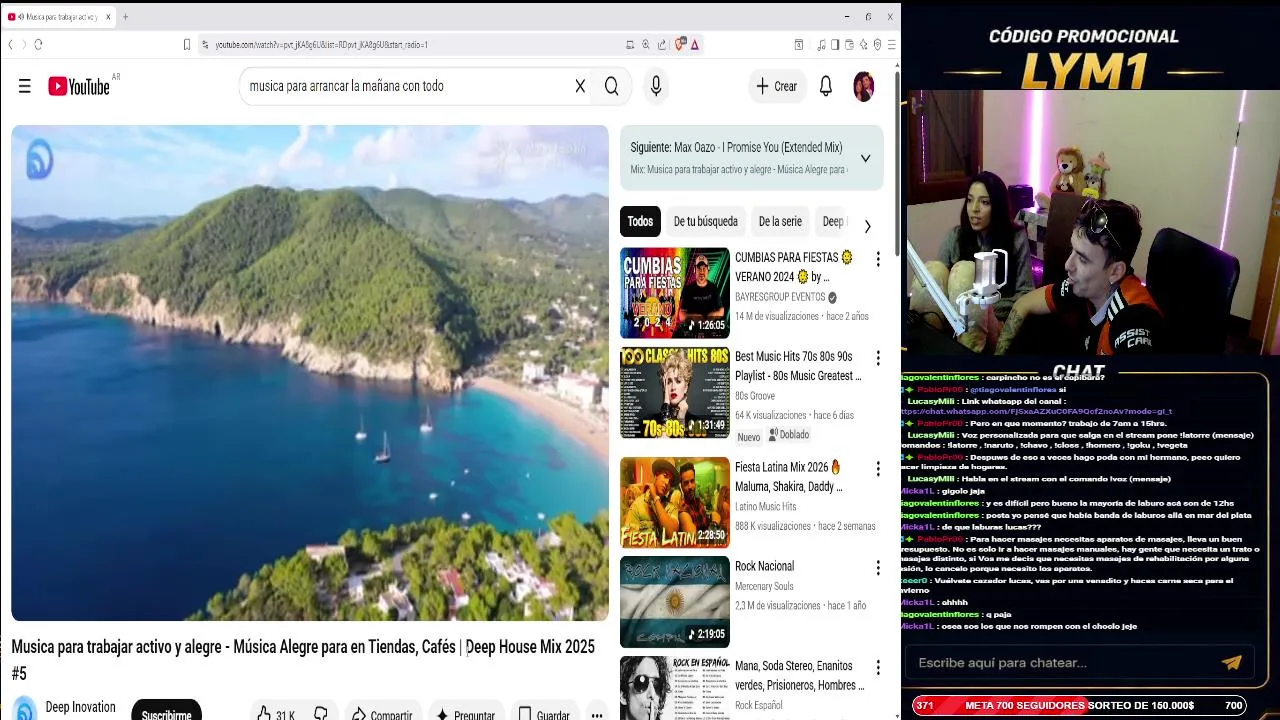Open the Best Music Hits 70s thumbnail
Screen dimensions: 1280x720
675,393
